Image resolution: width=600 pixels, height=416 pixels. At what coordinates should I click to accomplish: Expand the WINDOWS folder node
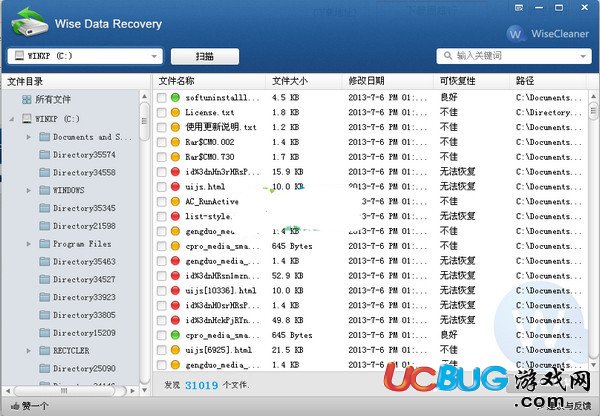pyautogui.click(x=29, y=190)
